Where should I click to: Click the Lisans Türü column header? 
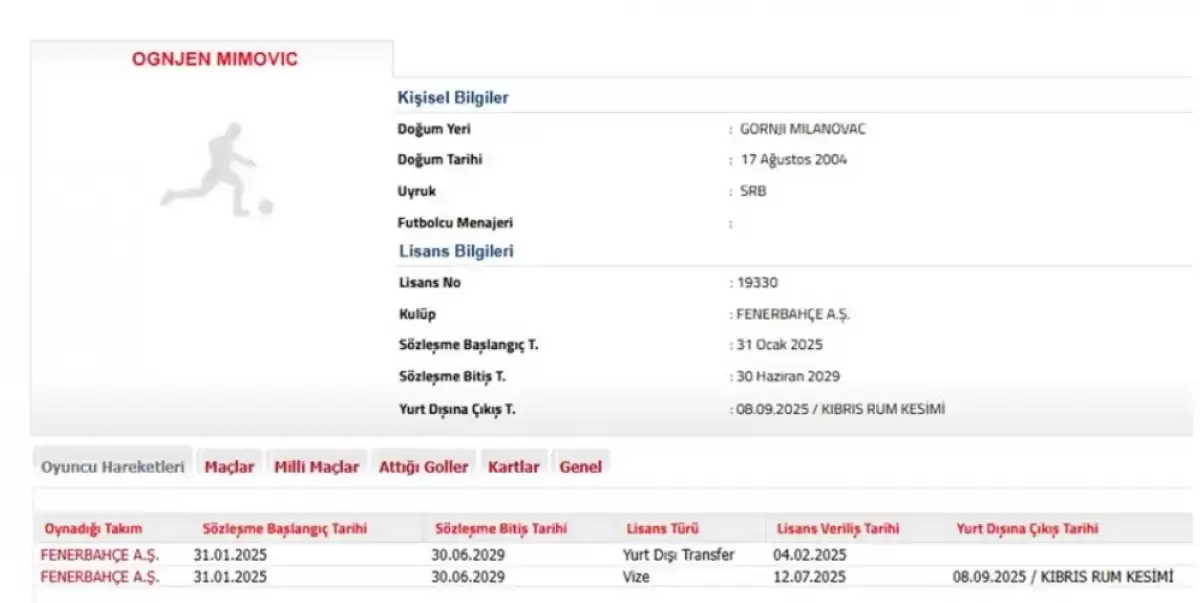662,528
